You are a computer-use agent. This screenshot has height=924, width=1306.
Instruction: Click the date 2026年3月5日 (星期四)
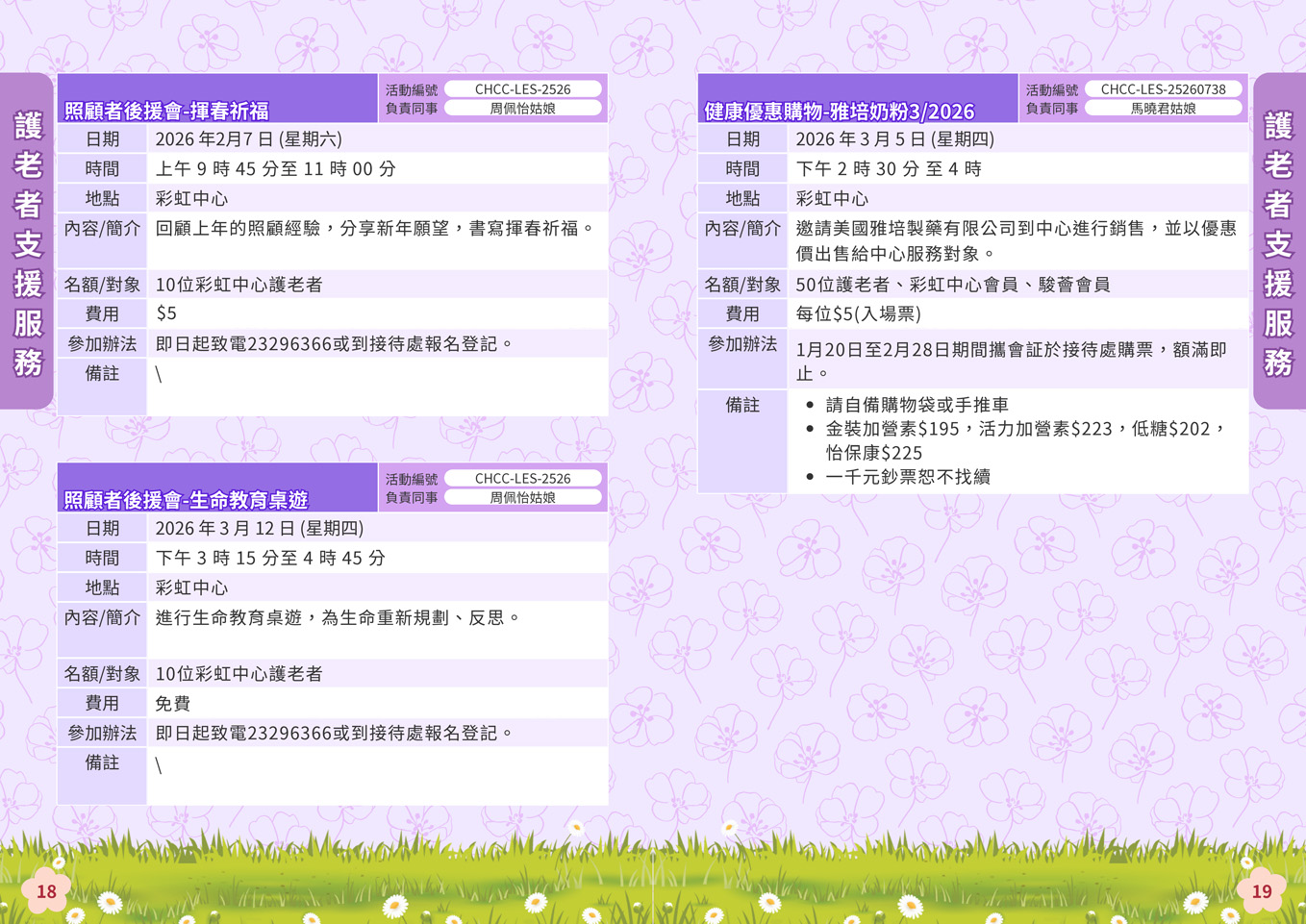[x=894, y=139]
